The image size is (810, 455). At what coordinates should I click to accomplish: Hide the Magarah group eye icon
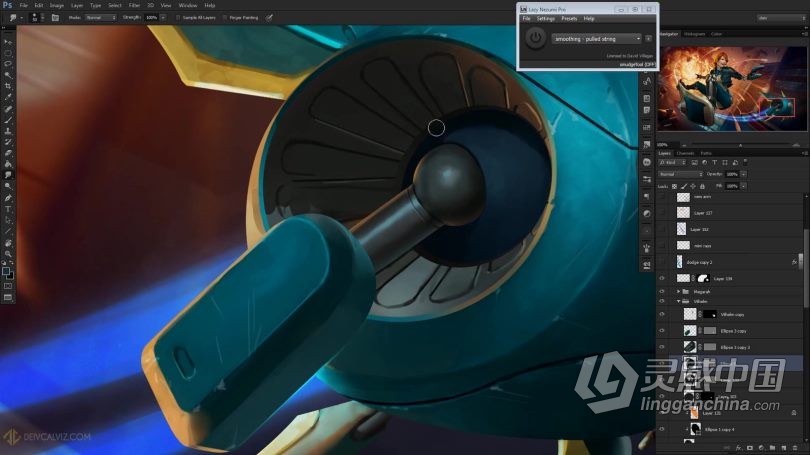pyautogui.click(x=662, y=292)
